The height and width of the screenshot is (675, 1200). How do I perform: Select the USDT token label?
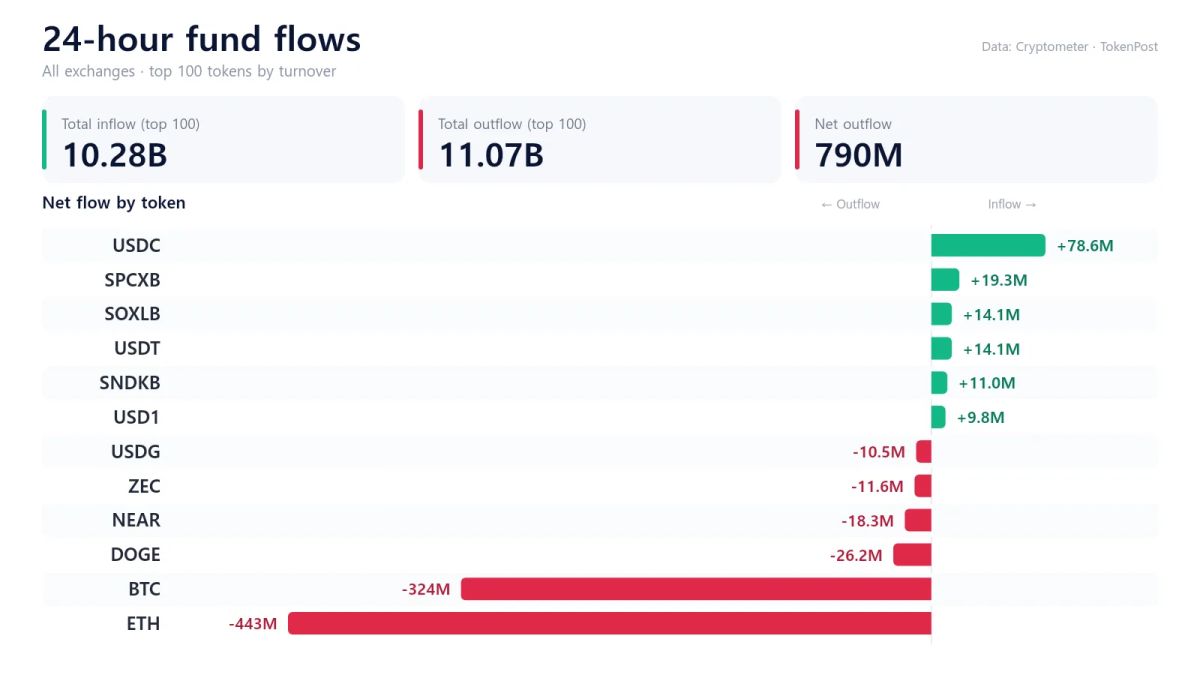coord(137,349)
